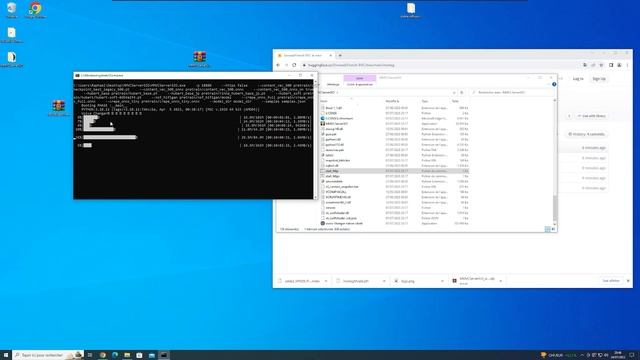Select the WinRAR archive icon left of the command window

(x=58, y=108)
